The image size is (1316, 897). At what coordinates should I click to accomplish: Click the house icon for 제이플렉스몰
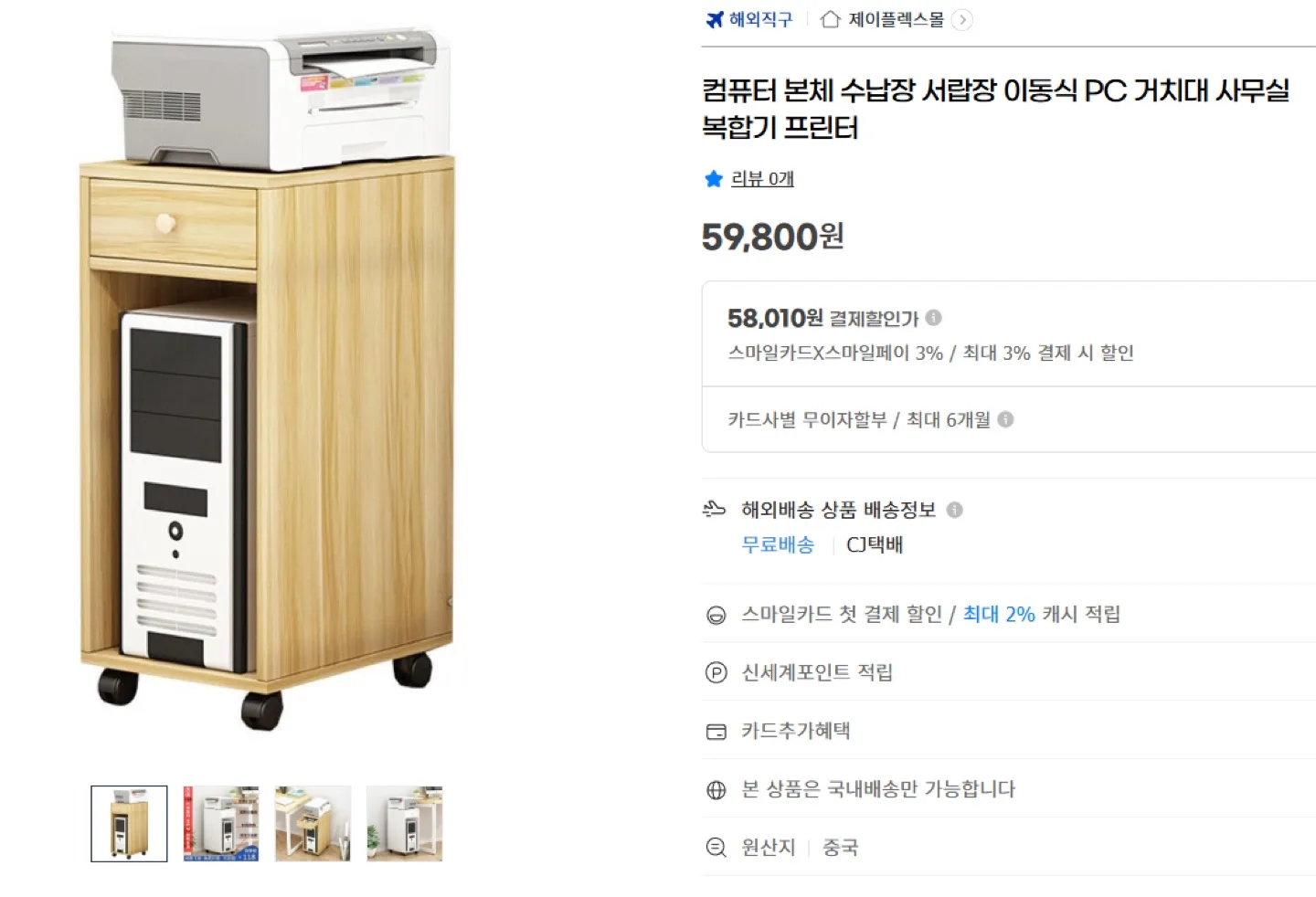pos(830,19)
